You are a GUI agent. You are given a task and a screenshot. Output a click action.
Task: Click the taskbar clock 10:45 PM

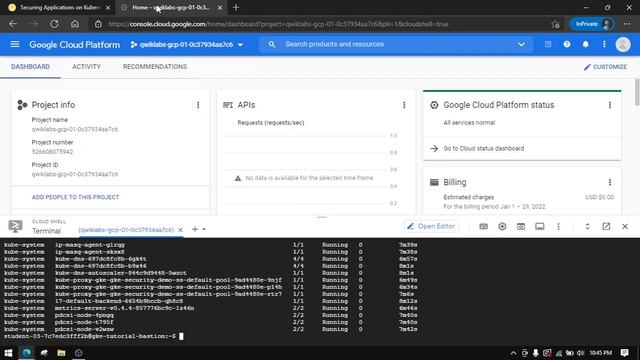tap(600, 353)
